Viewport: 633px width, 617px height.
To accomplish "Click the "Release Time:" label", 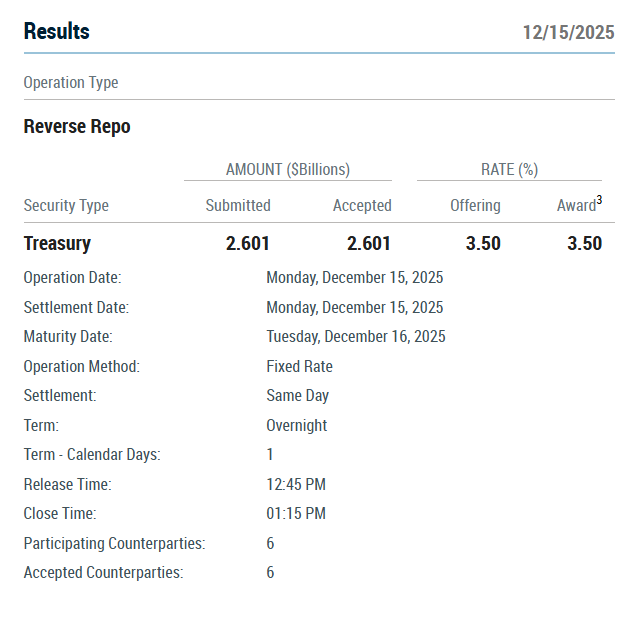I will pyautogui.click(x=68, y=485).
